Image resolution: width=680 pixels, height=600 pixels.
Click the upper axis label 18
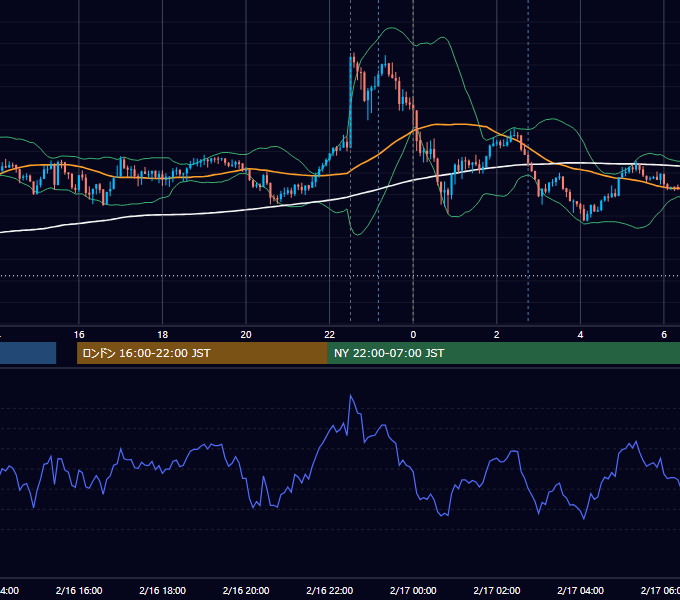(163, 335)
